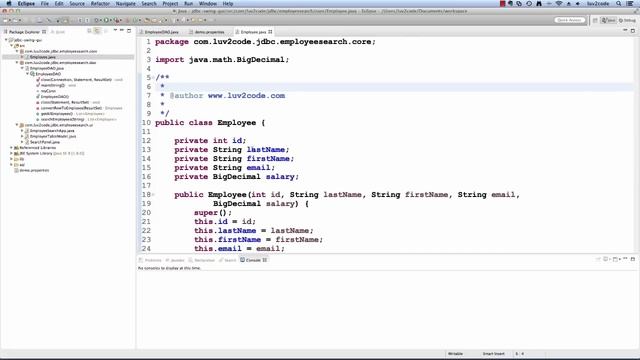Viewport: 640px width, 360px height.
Task: Open the Refactor menu
Action: point(100,4)
